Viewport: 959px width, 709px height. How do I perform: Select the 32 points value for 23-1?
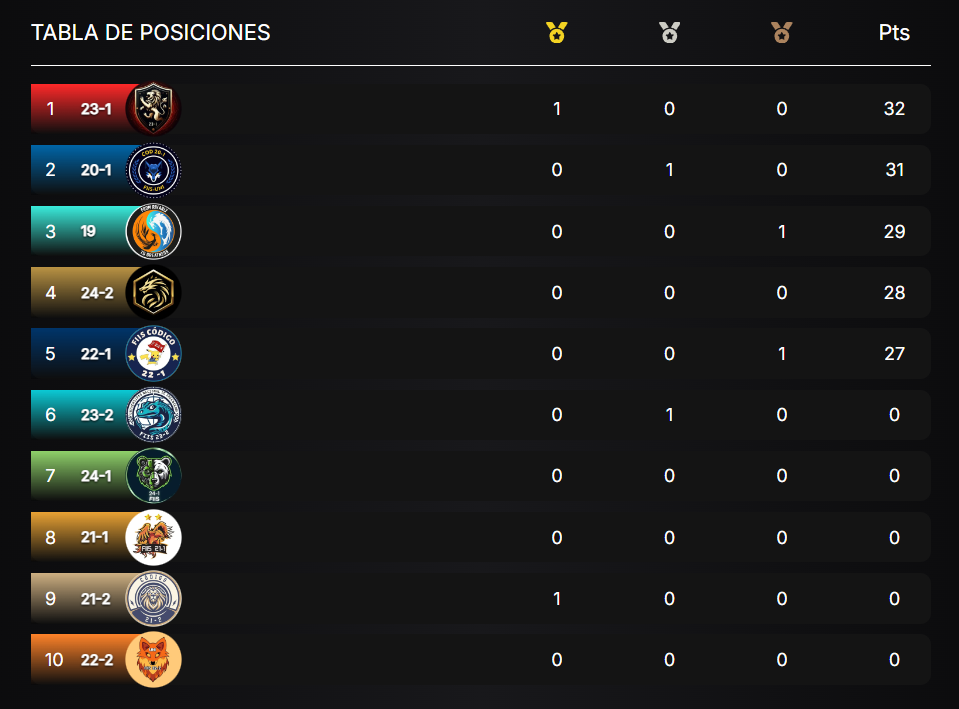(894, 108)
